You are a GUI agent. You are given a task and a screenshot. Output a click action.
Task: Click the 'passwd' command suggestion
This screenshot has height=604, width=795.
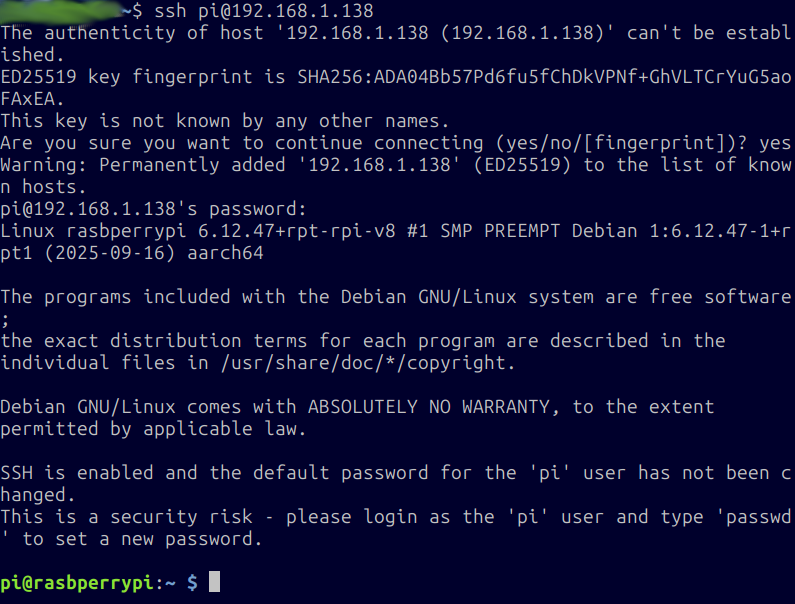click(759, 516)
